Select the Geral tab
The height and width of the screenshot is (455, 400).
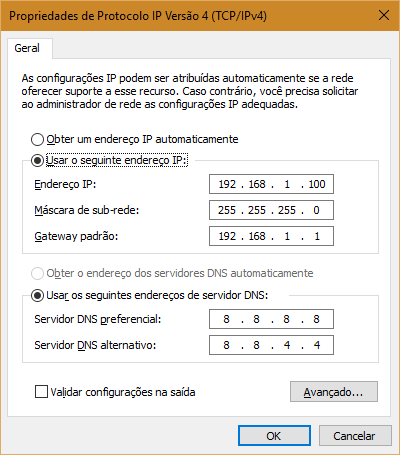pos(27,48)
